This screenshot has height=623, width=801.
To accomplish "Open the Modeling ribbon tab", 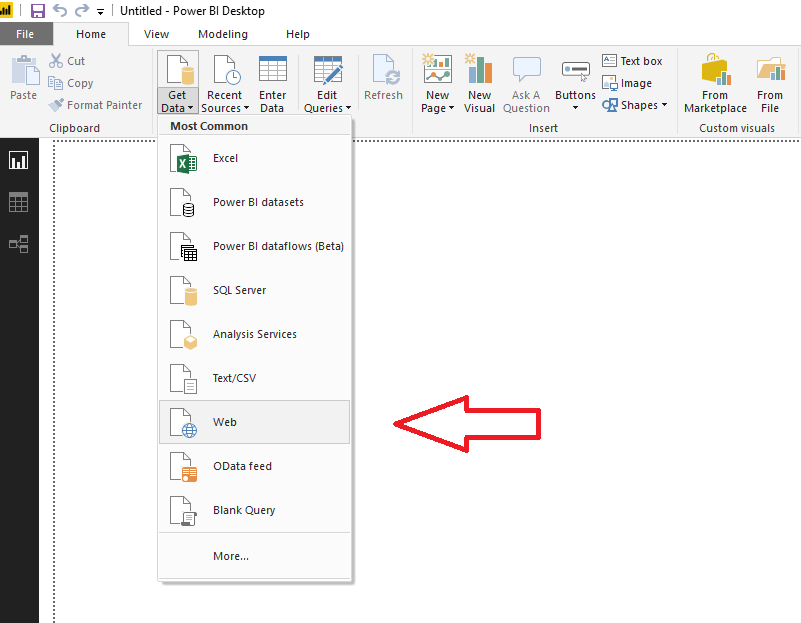I will [223, 34].
